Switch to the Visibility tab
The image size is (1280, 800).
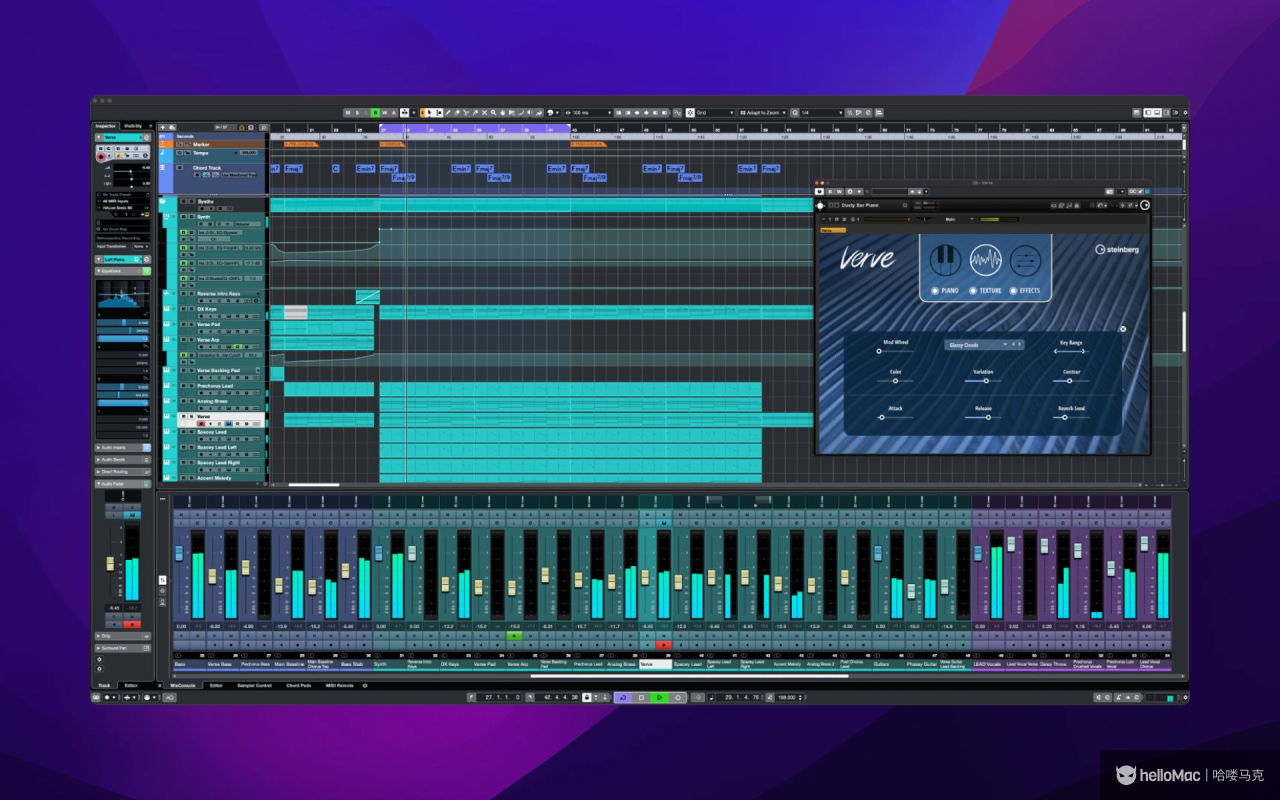tap(133, 126)
